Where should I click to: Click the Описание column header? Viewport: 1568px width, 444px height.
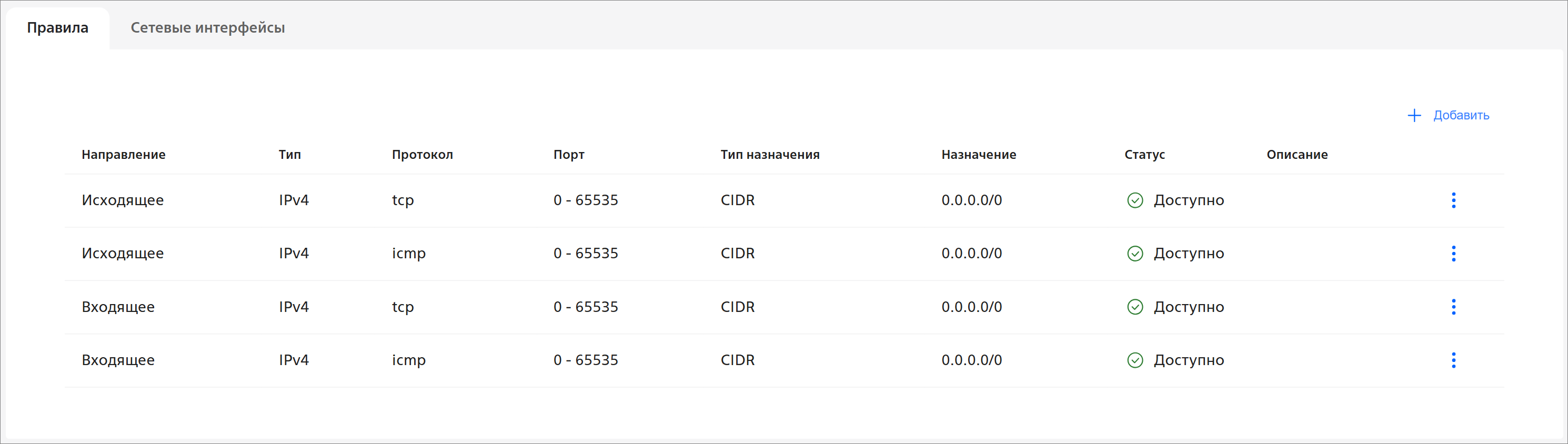1296,155
